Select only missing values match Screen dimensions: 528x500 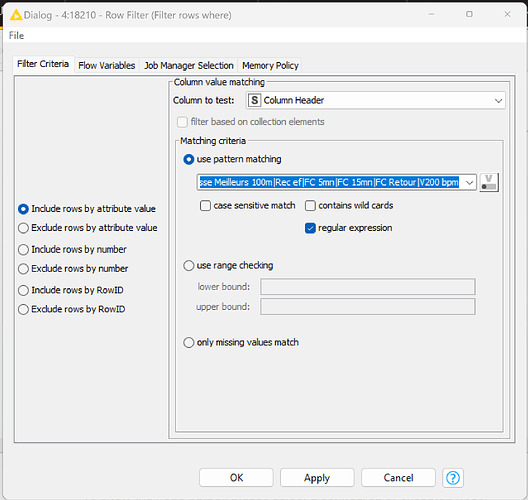coord(189,342)
